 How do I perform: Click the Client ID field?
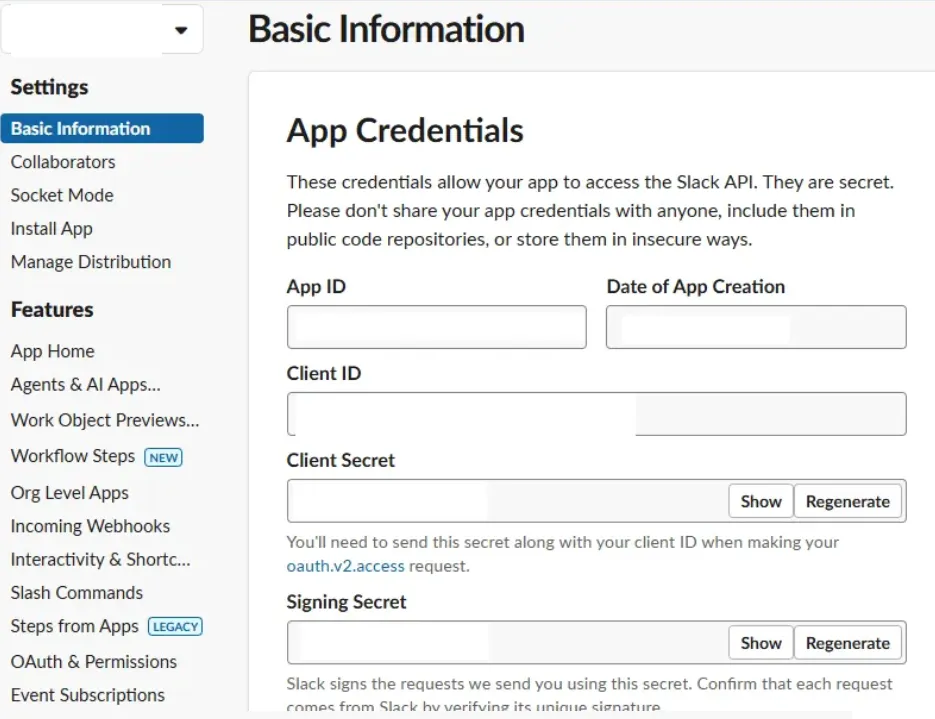pyautogui.click(x=596, y=414)
